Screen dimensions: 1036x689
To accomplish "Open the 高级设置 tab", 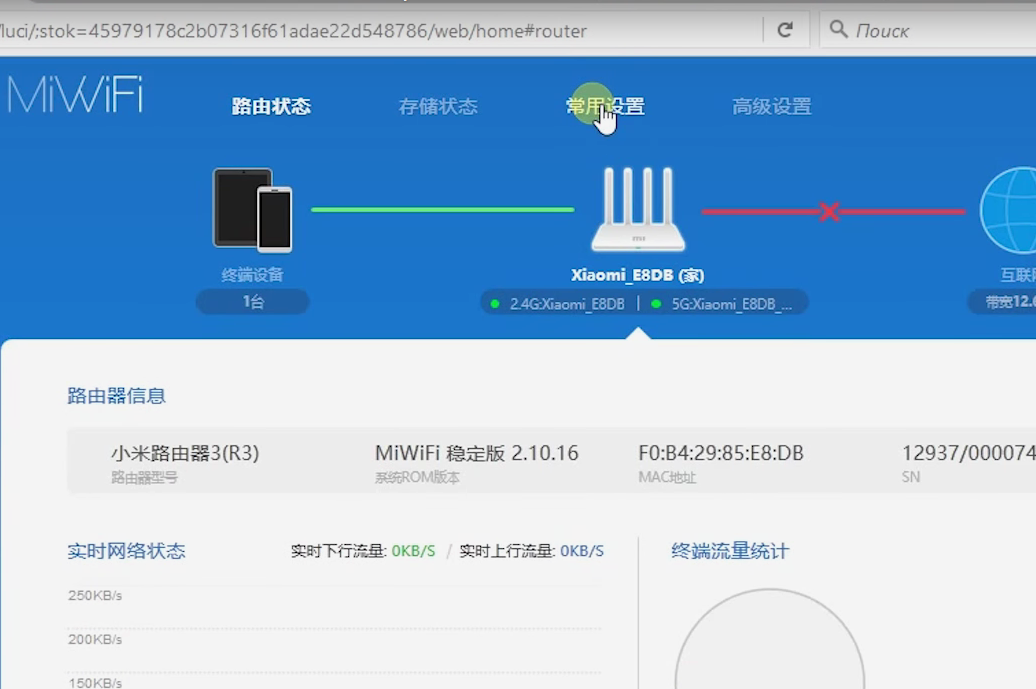I will click(x=772, y=106).
